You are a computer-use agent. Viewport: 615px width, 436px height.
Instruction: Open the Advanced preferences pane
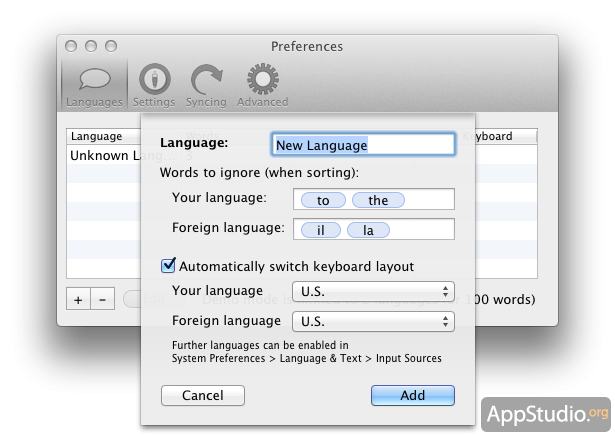click(x=262, y=85)
